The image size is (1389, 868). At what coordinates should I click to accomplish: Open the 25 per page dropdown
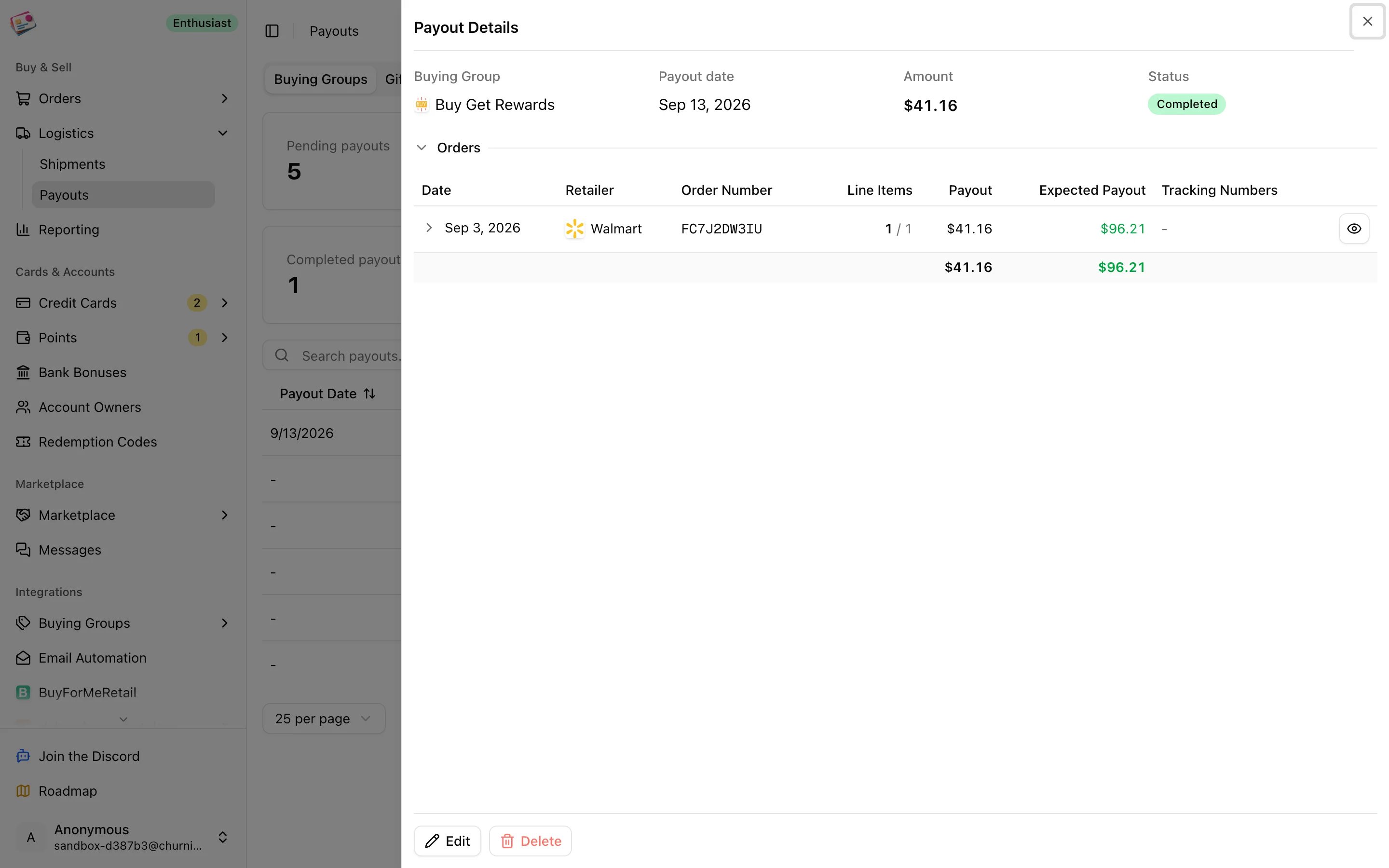coord(324,719)
